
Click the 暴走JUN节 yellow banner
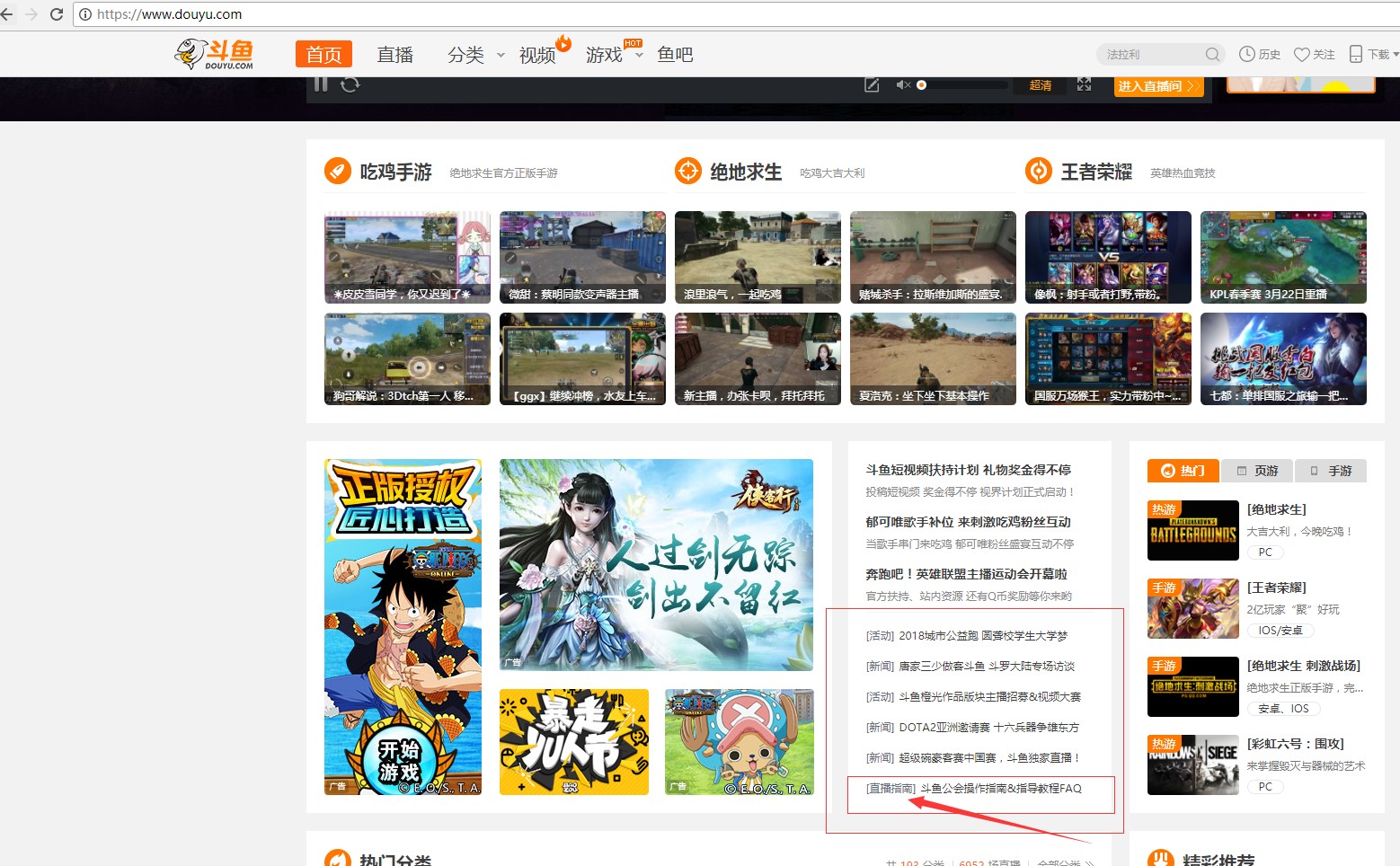coord(574,742)
